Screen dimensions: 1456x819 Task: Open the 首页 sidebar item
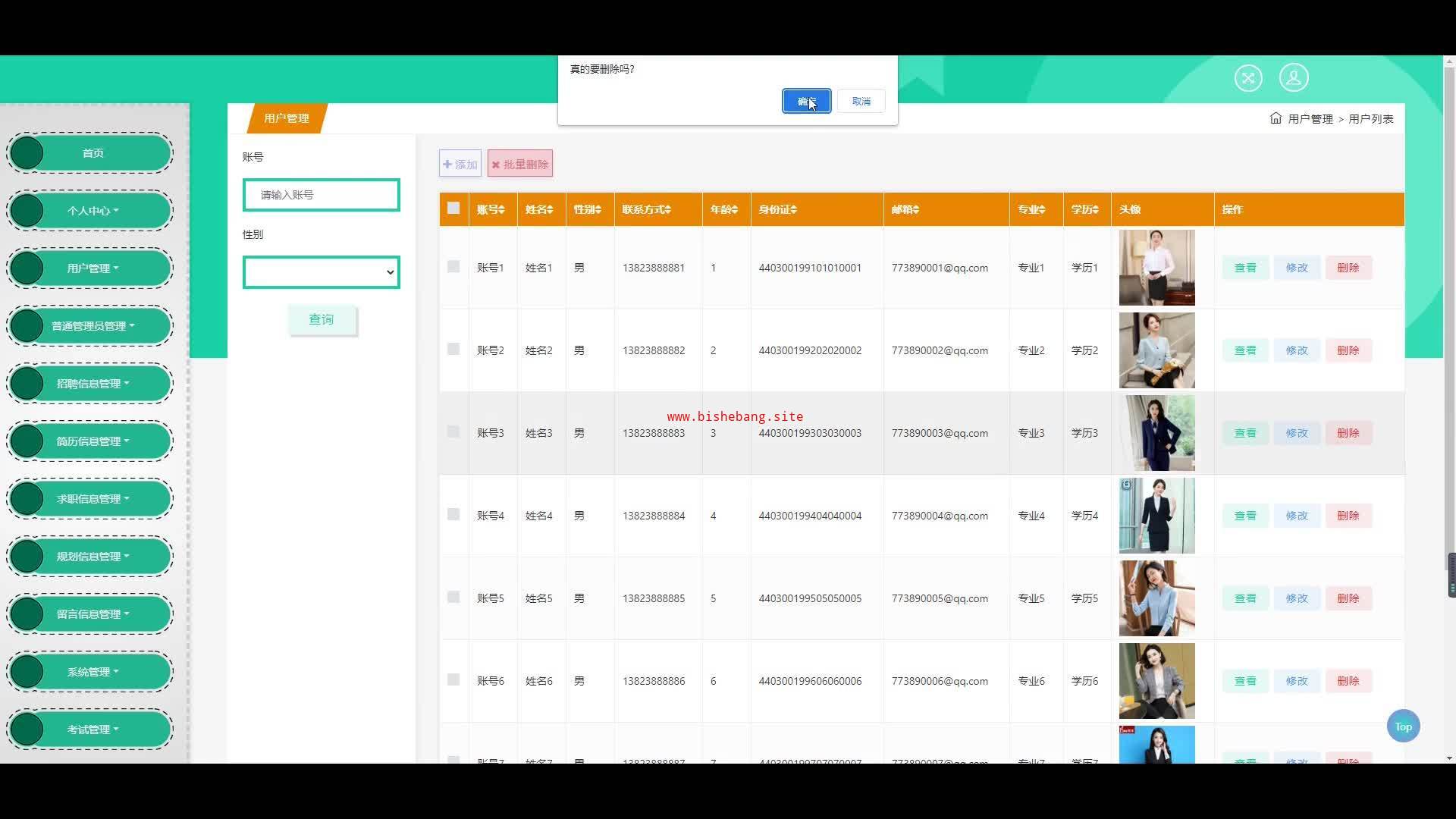[x=93, y=153]
